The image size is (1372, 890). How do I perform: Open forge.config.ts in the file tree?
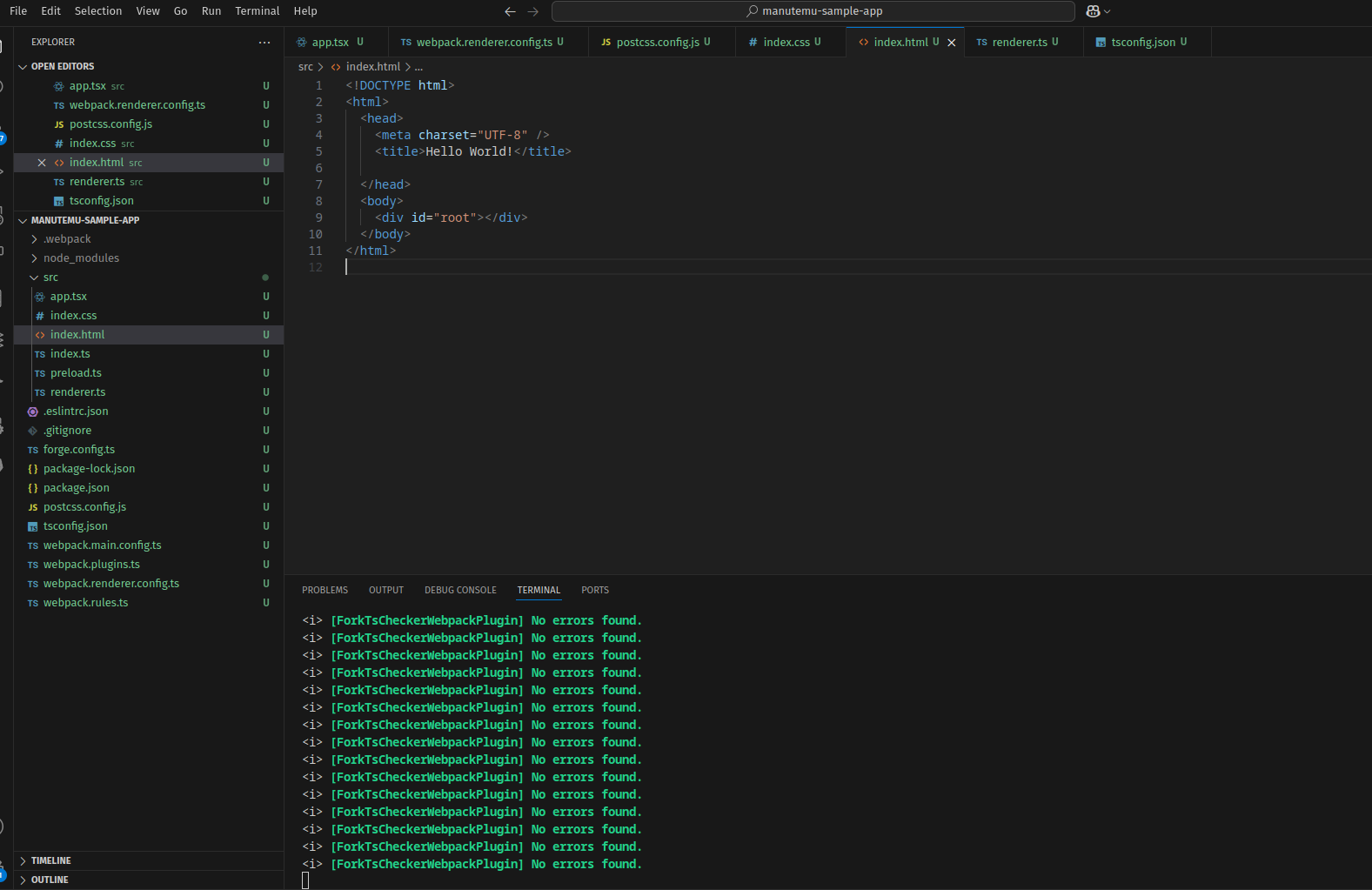[x=148, y=450]
